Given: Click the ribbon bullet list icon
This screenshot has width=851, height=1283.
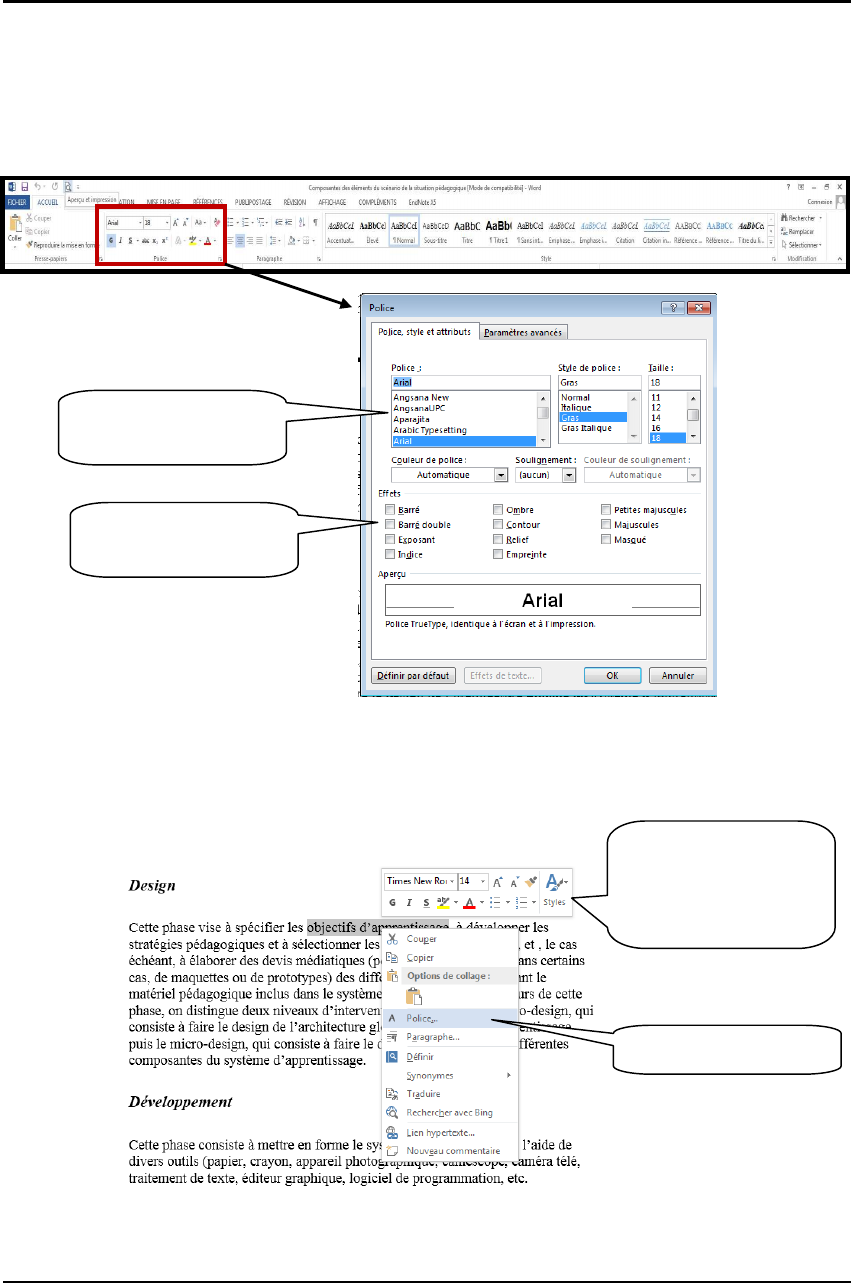Looking at the screenshot, I should pos(230,222).
